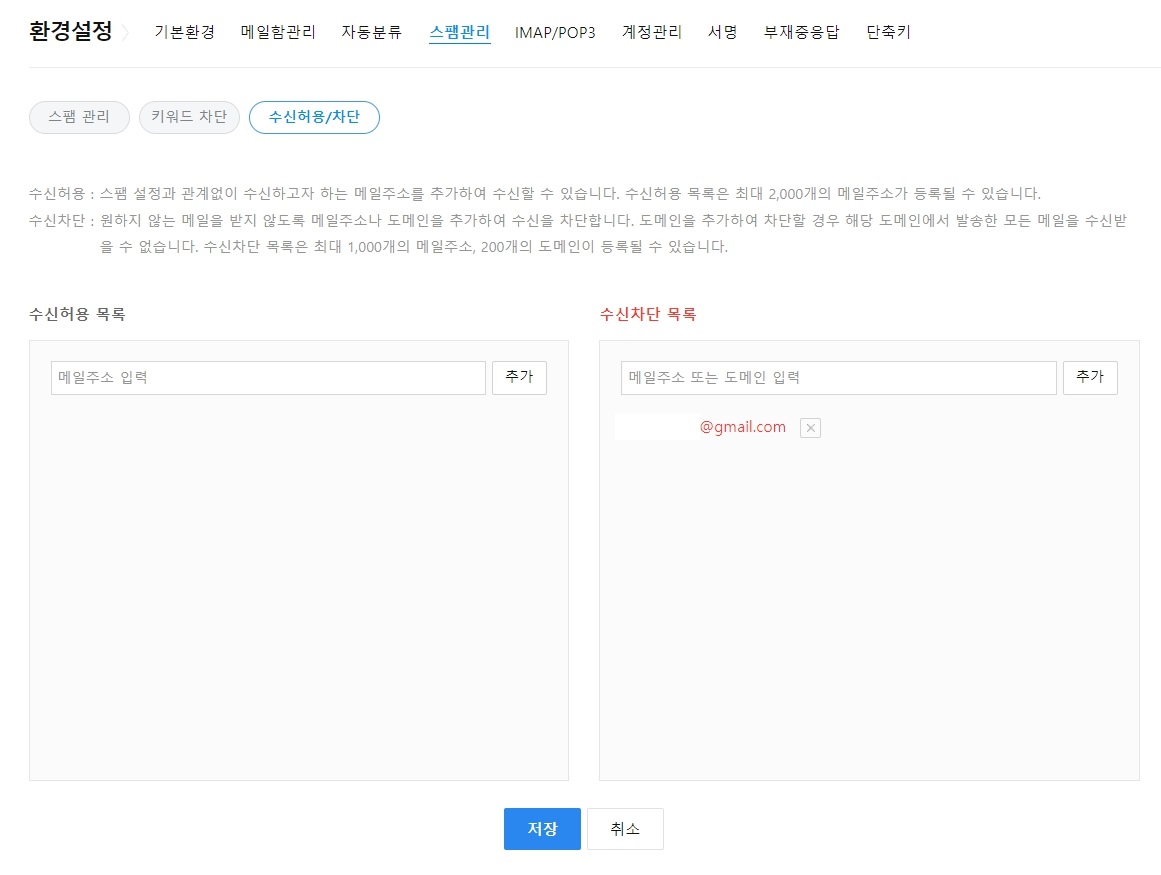This screenshot has height=875, width=1161.
Task: Open the 기본환경 settings tab
Action: tap(184, 31)
